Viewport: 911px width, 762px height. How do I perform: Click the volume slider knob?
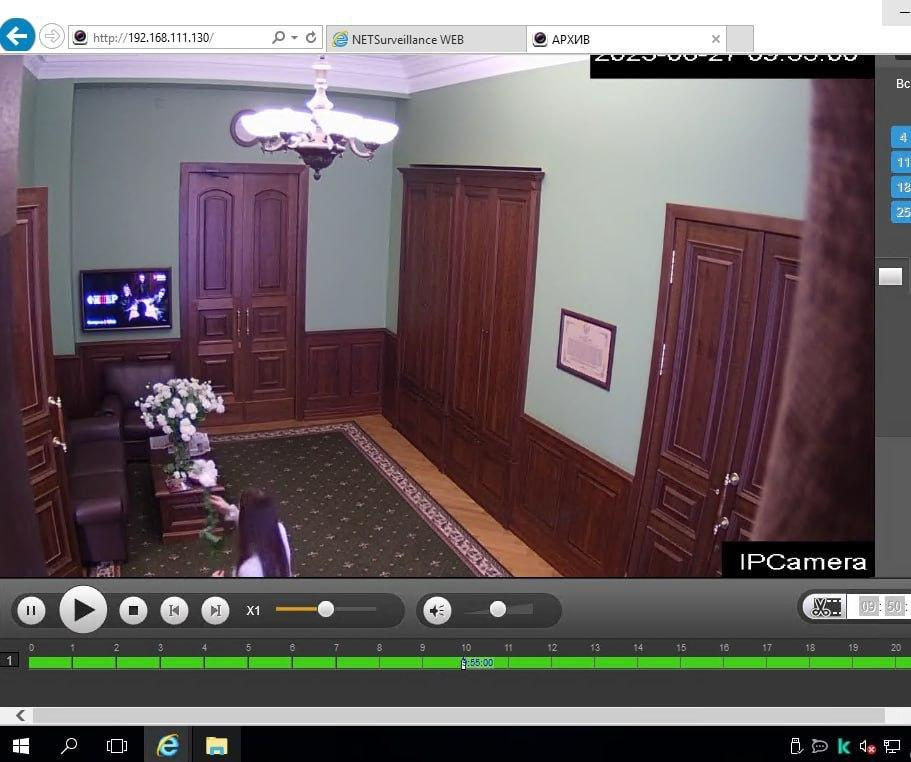coord(497,609)
